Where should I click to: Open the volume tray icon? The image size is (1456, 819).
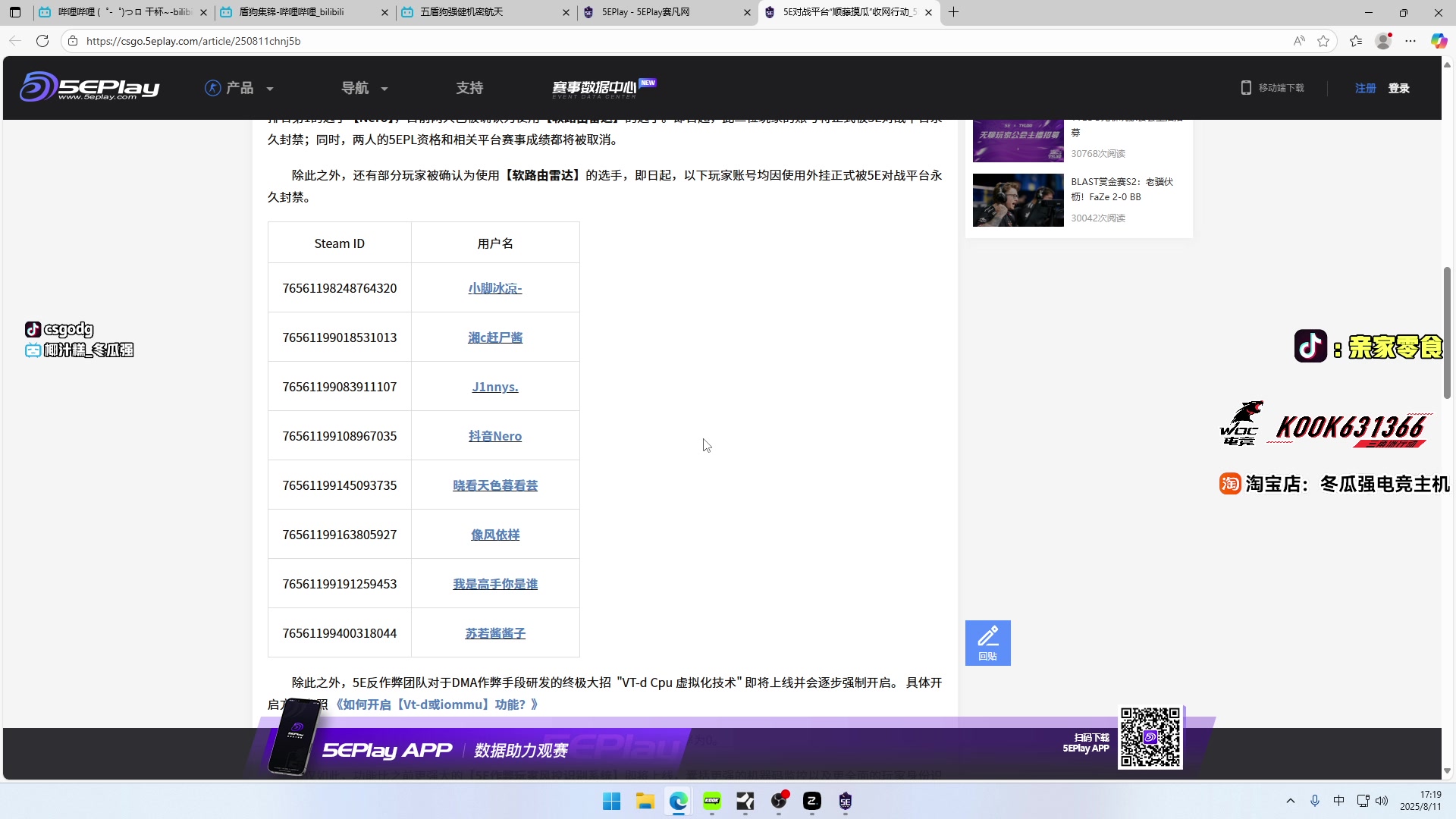pos(1382,801)
